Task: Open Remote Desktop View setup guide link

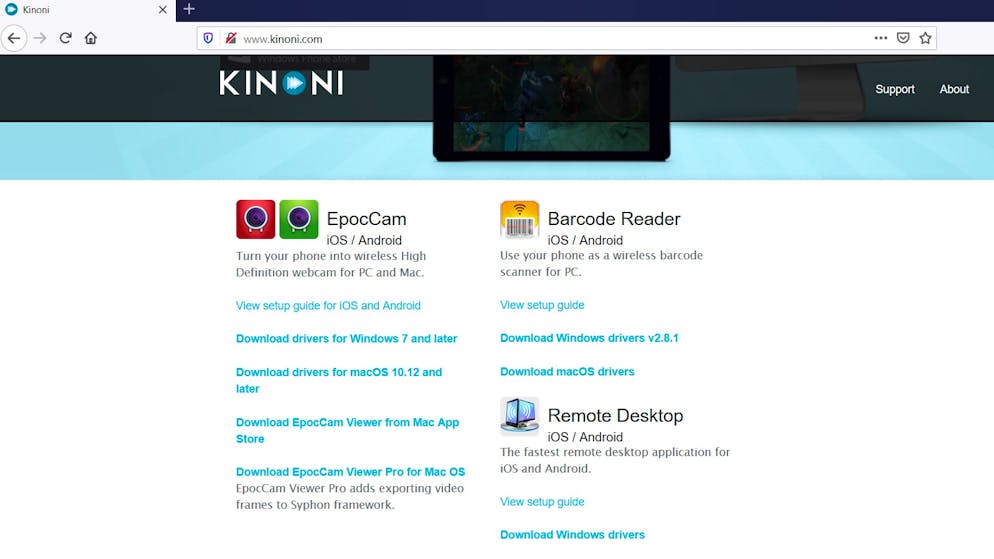Action: tap(542, 501)
